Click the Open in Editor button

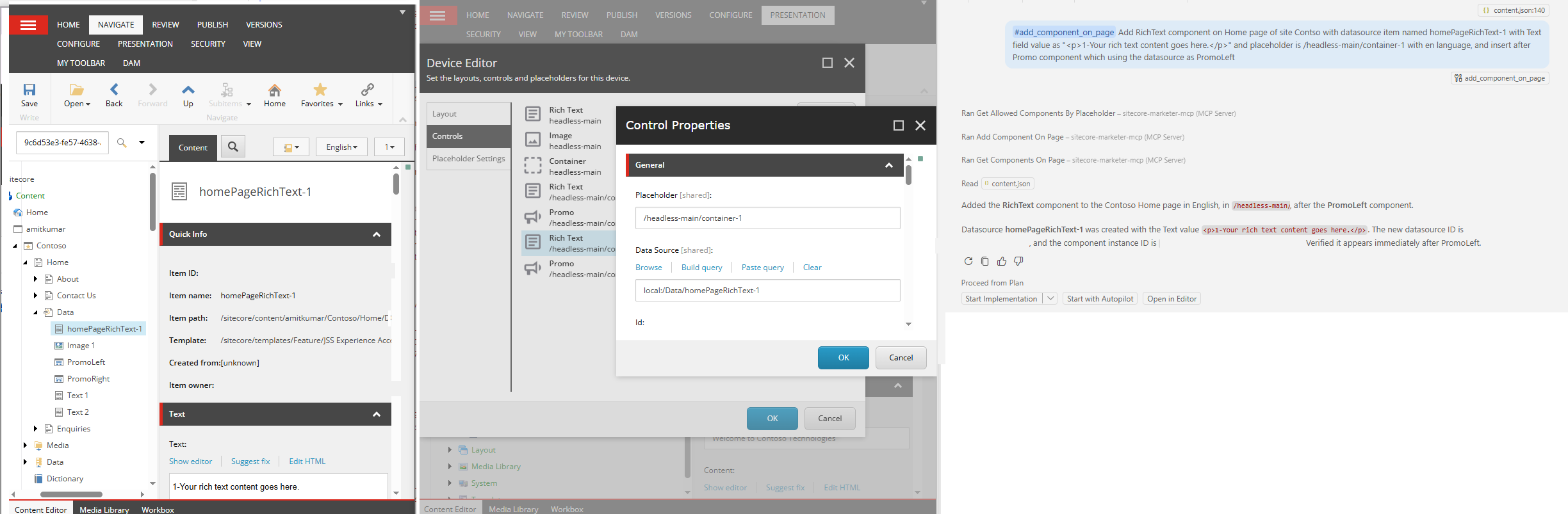(x=1172, y=299)
